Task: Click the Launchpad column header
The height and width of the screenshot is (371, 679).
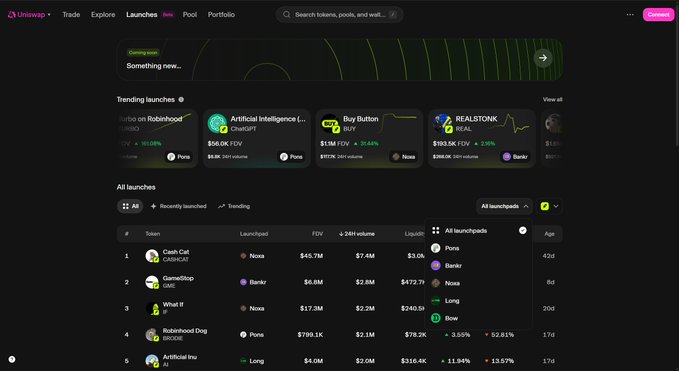Action: click(x=254, y=234)
